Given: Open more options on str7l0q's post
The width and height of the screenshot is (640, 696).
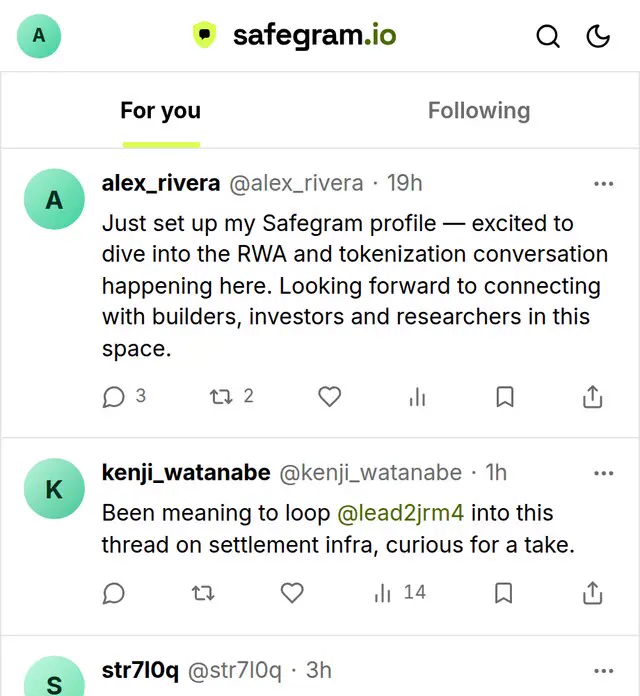Looking at the screenshot, I should pyautogui.click(x=604, y=671).
